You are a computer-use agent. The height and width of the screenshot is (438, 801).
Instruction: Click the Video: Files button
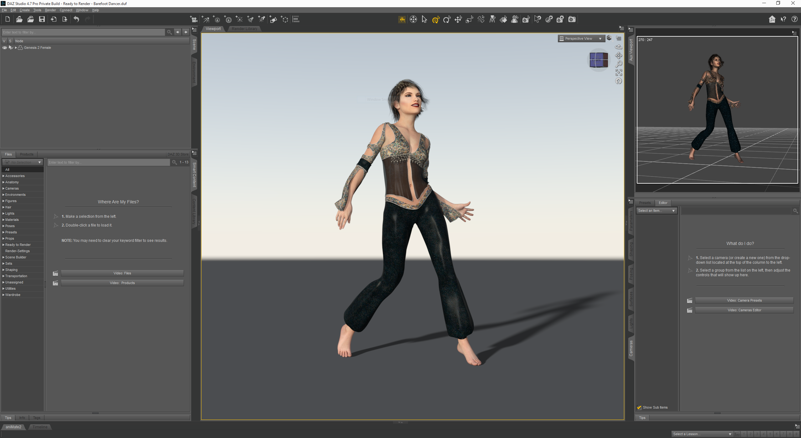(x=122, y=273)
